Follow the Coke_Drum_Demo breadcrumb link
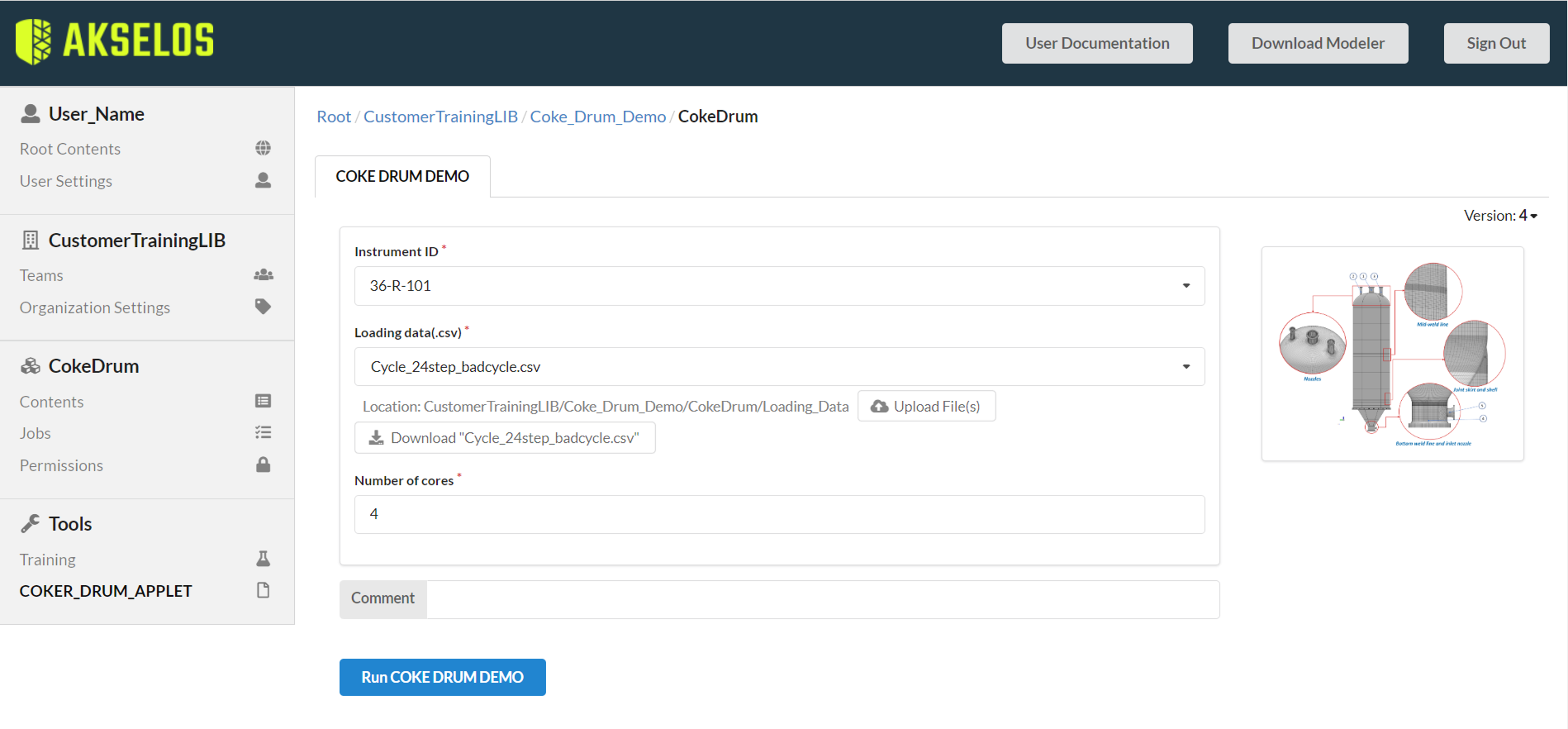The width and height of the screenshot is (1568, 729). tap(597, 116)
